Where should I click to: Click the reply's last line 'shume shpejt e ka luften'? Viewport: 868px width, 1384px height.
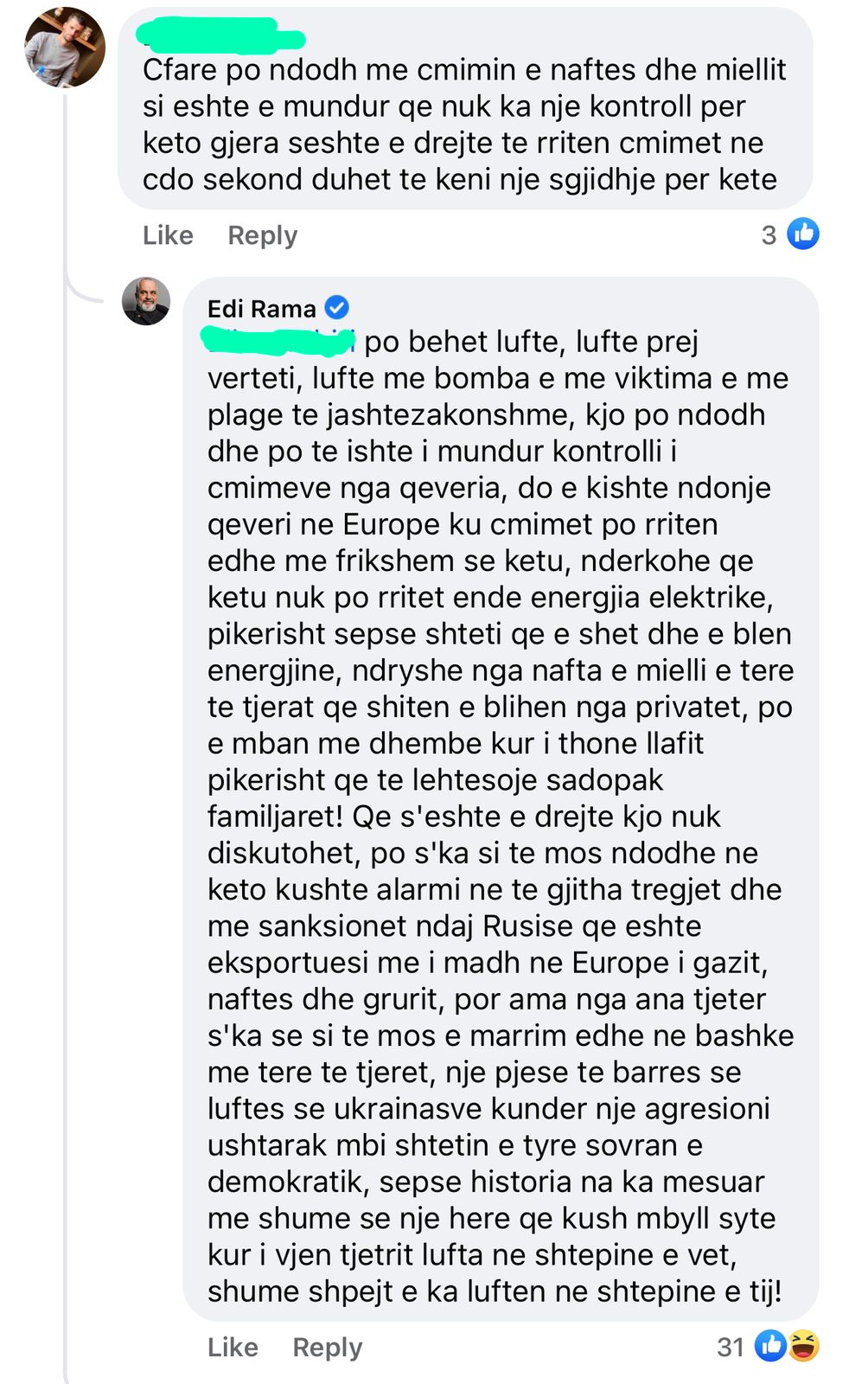pos(495,1291)
